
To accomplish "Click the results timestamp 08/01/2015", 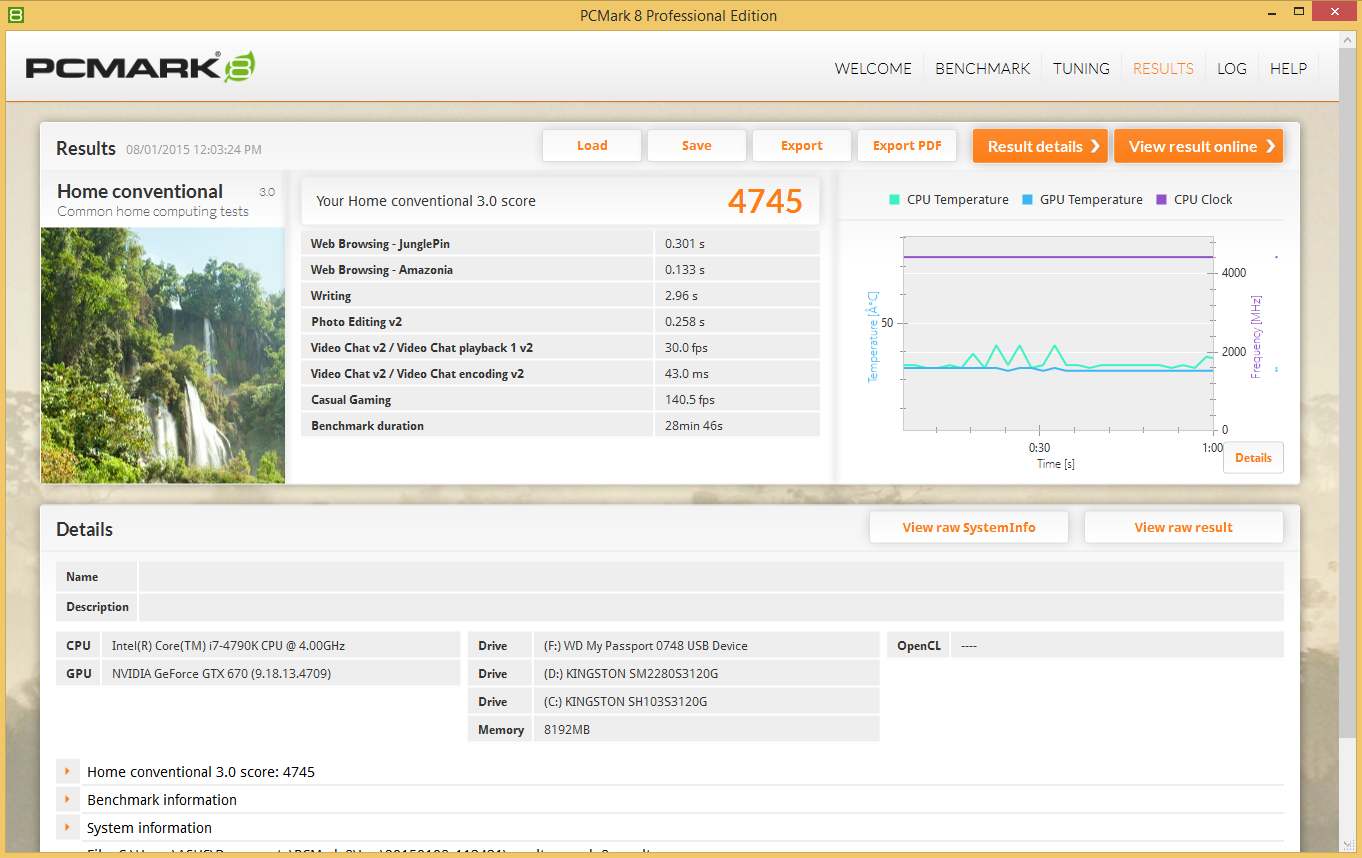I will [x=194, y=150].
